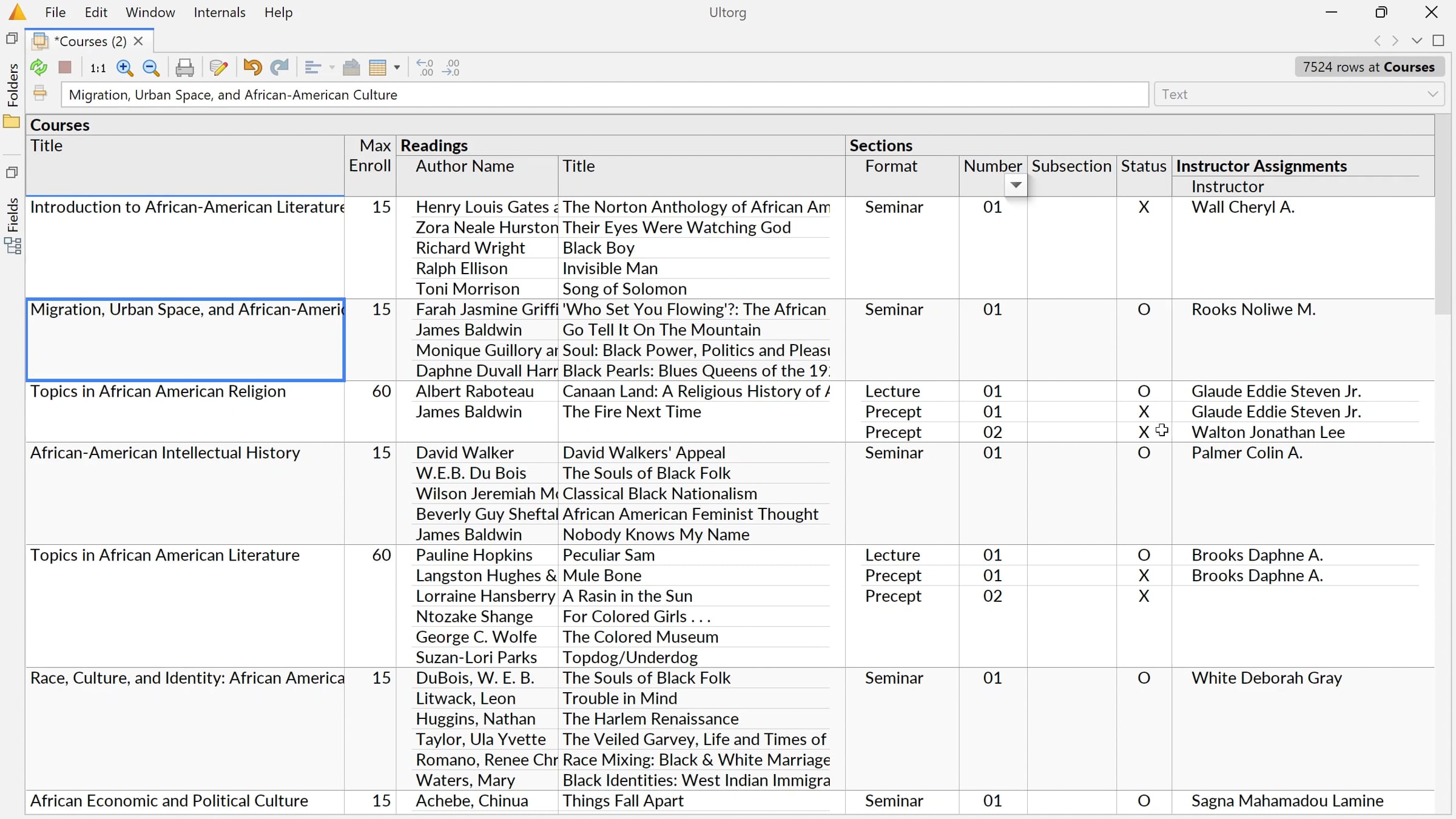The image size is (1456, 819).
Task: Click the 7524 rows at Courses indicator
Action: point(1369,67)
